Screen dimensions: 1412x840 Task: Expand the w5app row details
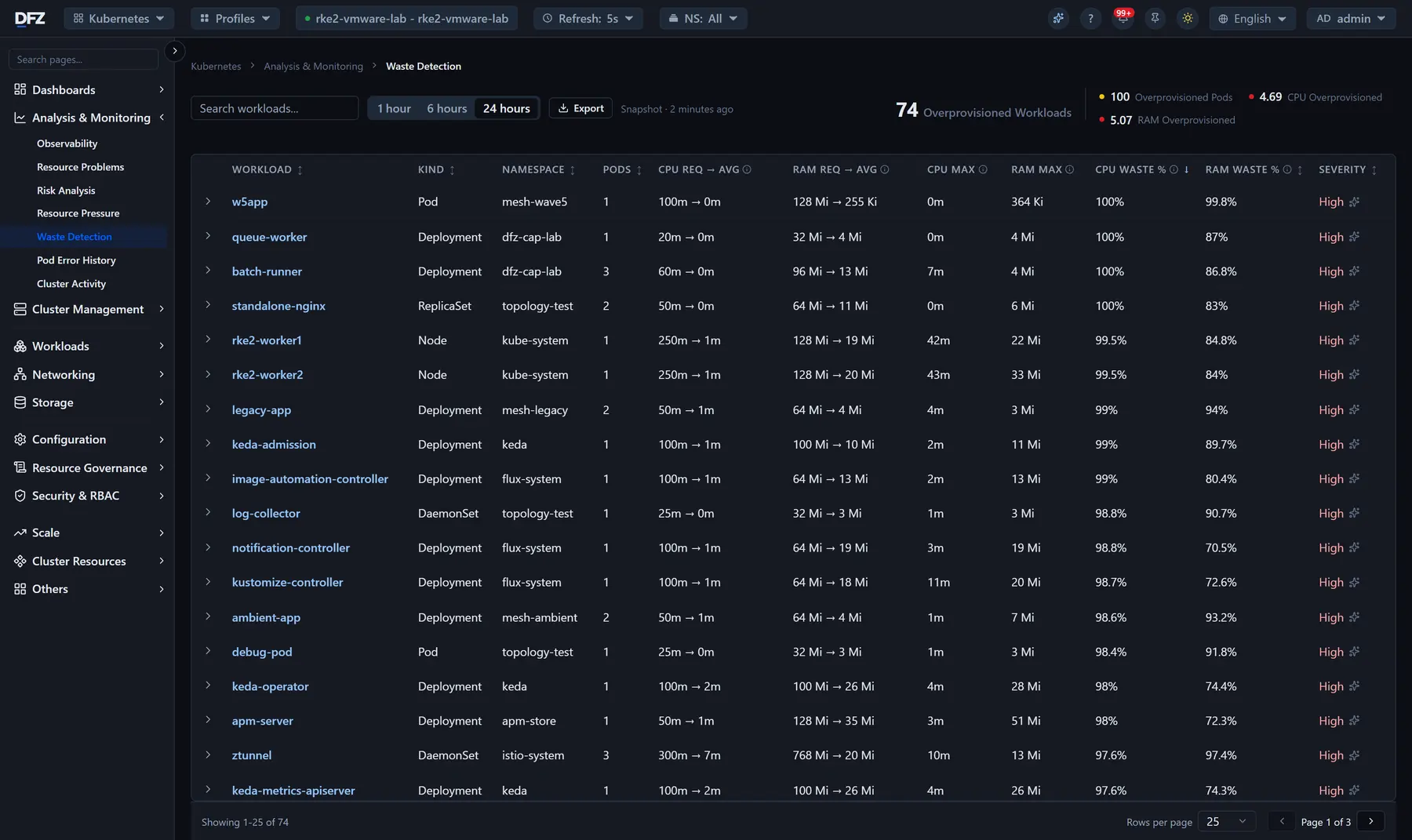coord(208,201)
